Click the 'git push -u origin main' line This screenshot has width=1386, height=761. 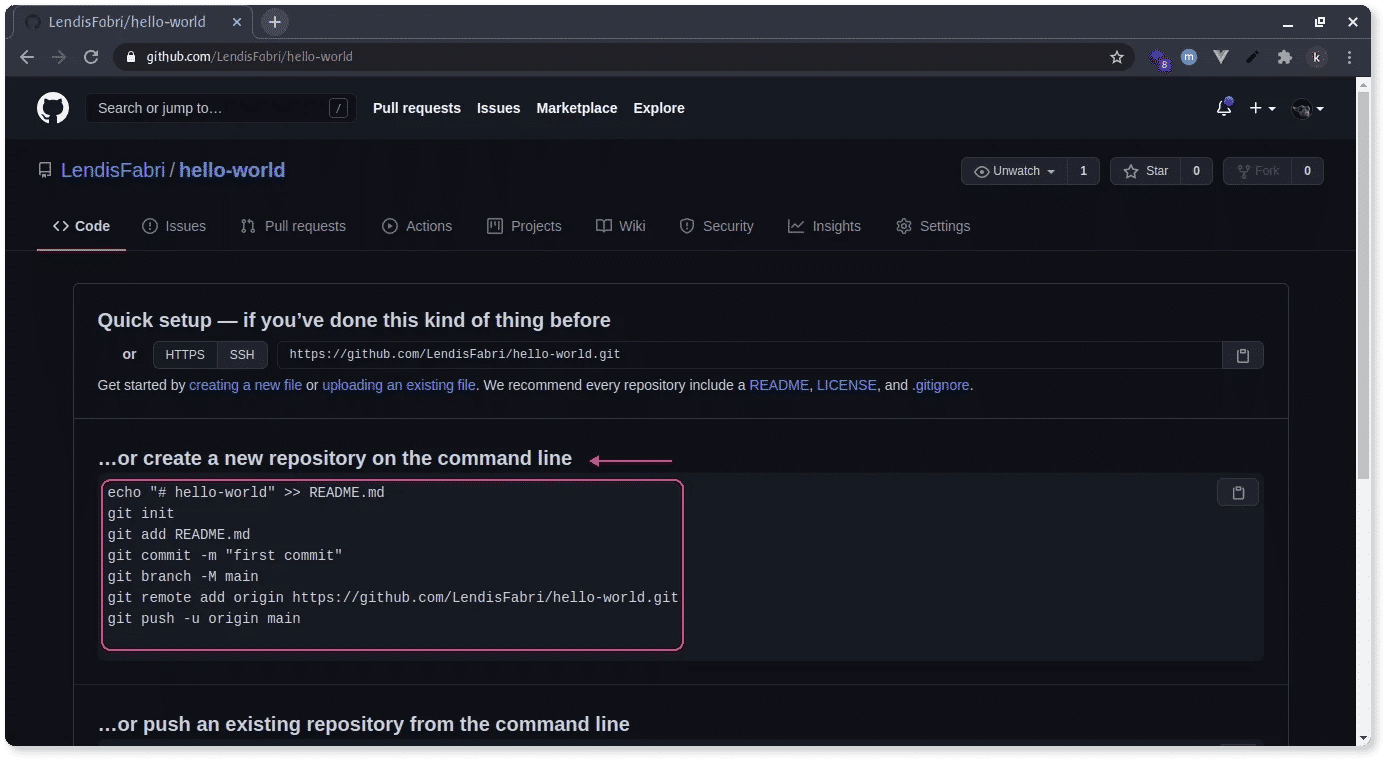(204, 619)
